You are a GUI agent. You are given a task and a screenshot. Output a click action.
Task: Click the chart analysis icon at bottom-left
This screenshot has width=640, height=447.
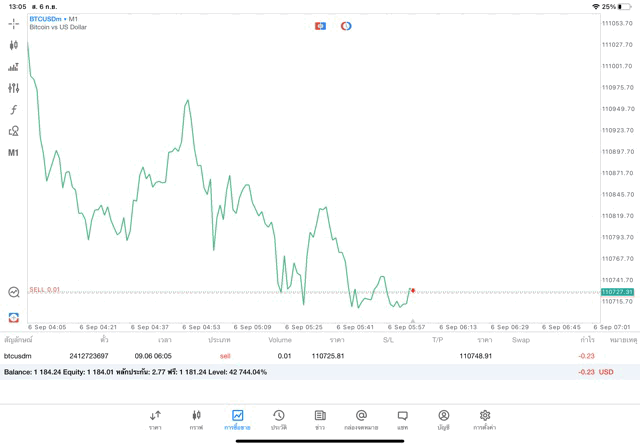[x=13, y=292]
